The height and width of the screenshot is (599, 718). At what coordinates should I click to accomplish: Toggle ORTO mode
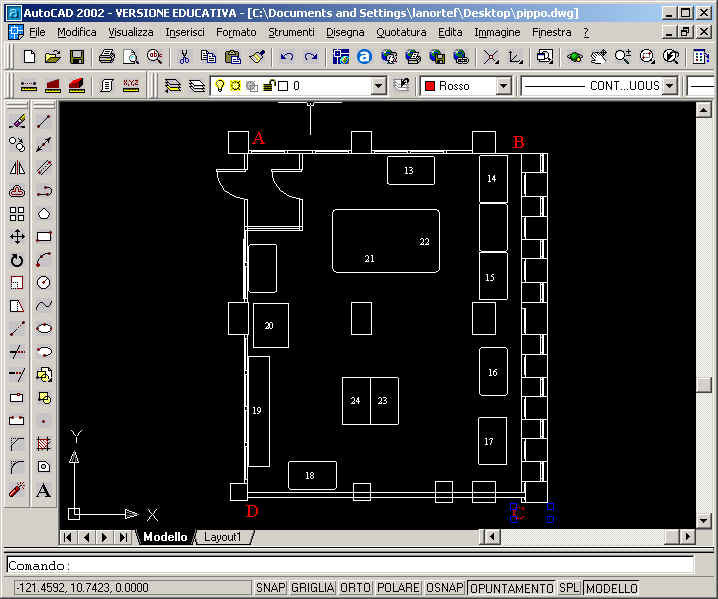point(355,588)
